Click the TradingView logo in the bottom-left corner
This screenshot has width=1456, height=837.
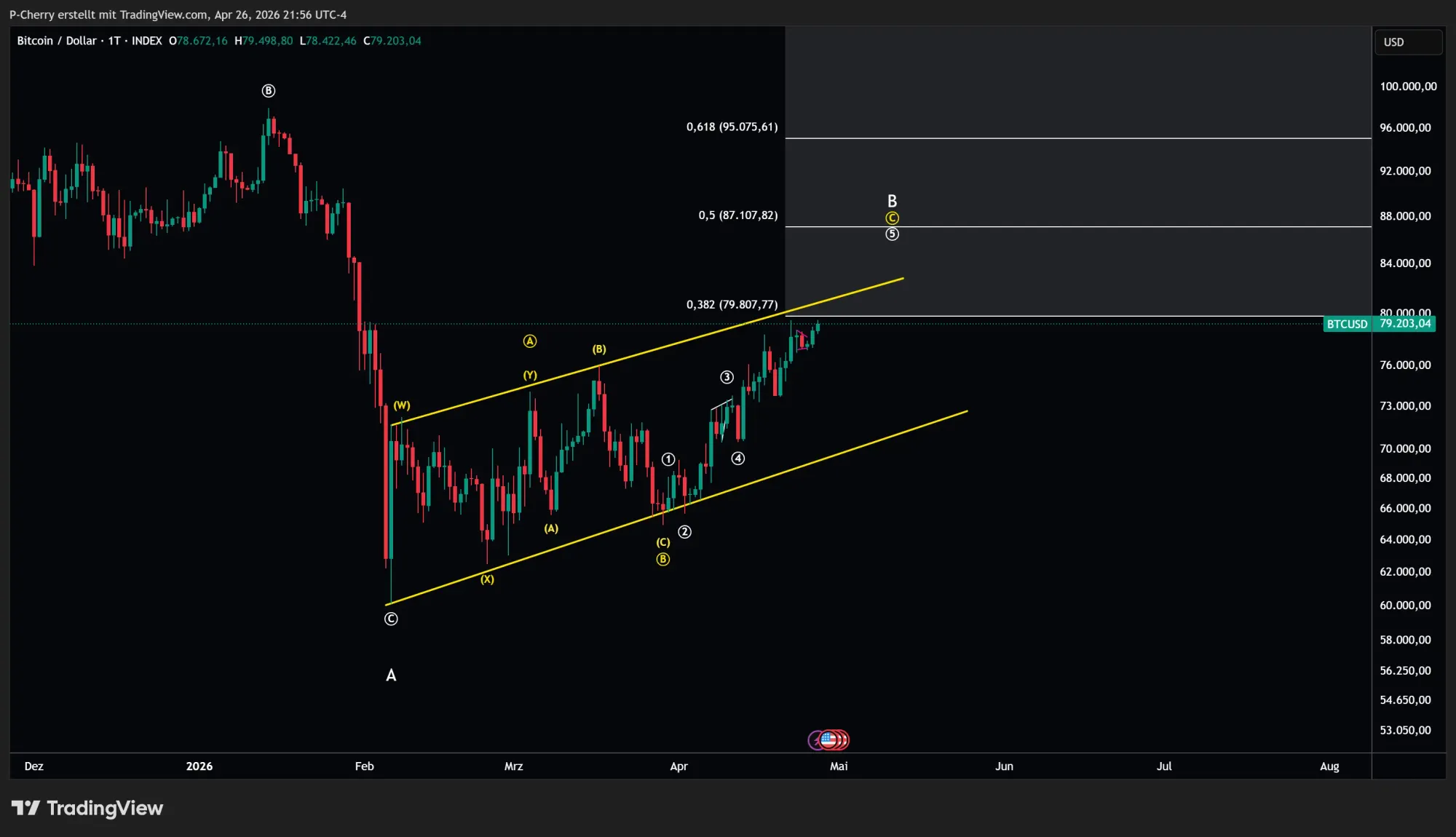(87, 808)
